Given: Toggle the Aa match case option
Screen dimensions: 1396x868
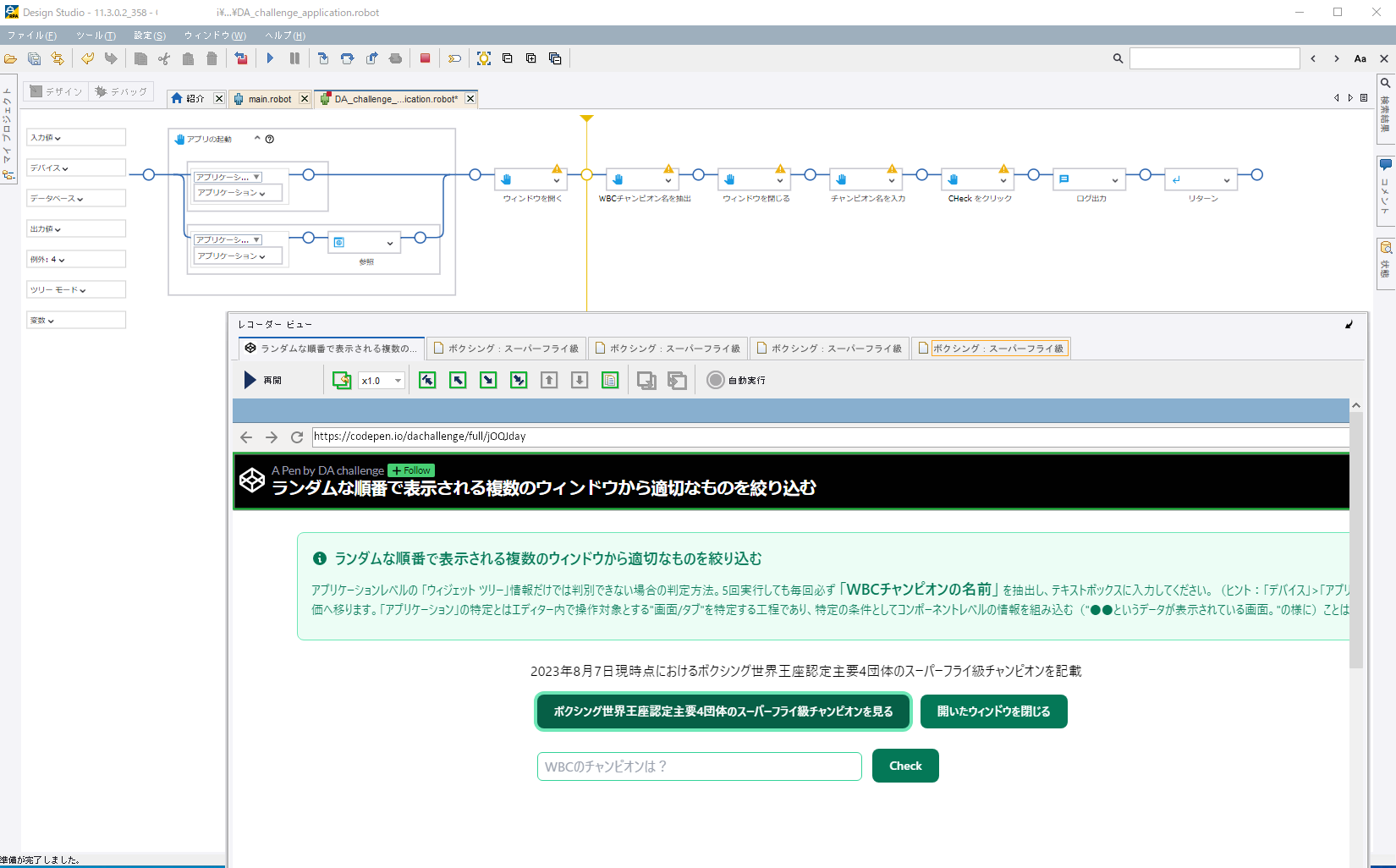Looking at the screenshot, I should tap(1360, 58).
